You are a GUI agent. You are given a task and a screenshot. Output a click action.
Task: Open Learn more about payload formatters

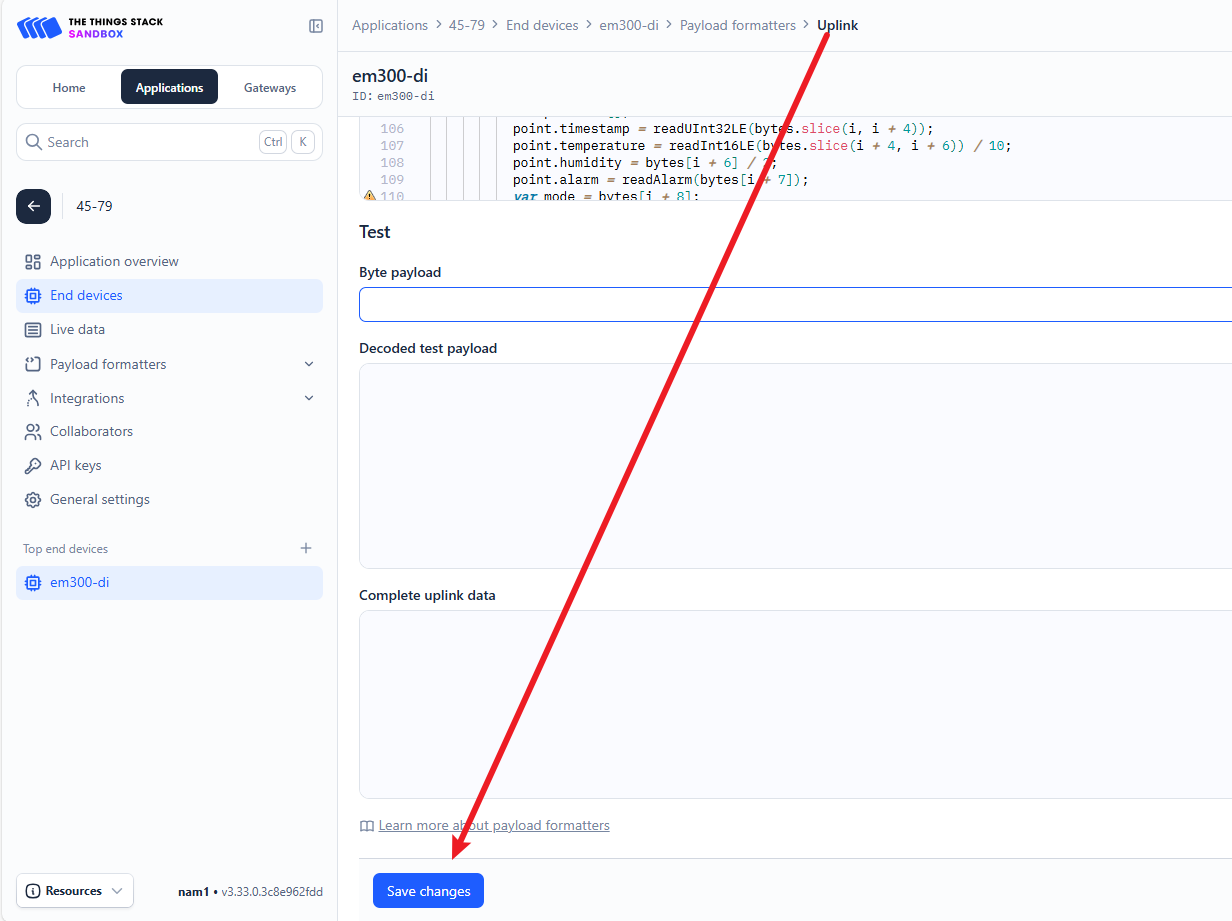[x=494, y=825]
